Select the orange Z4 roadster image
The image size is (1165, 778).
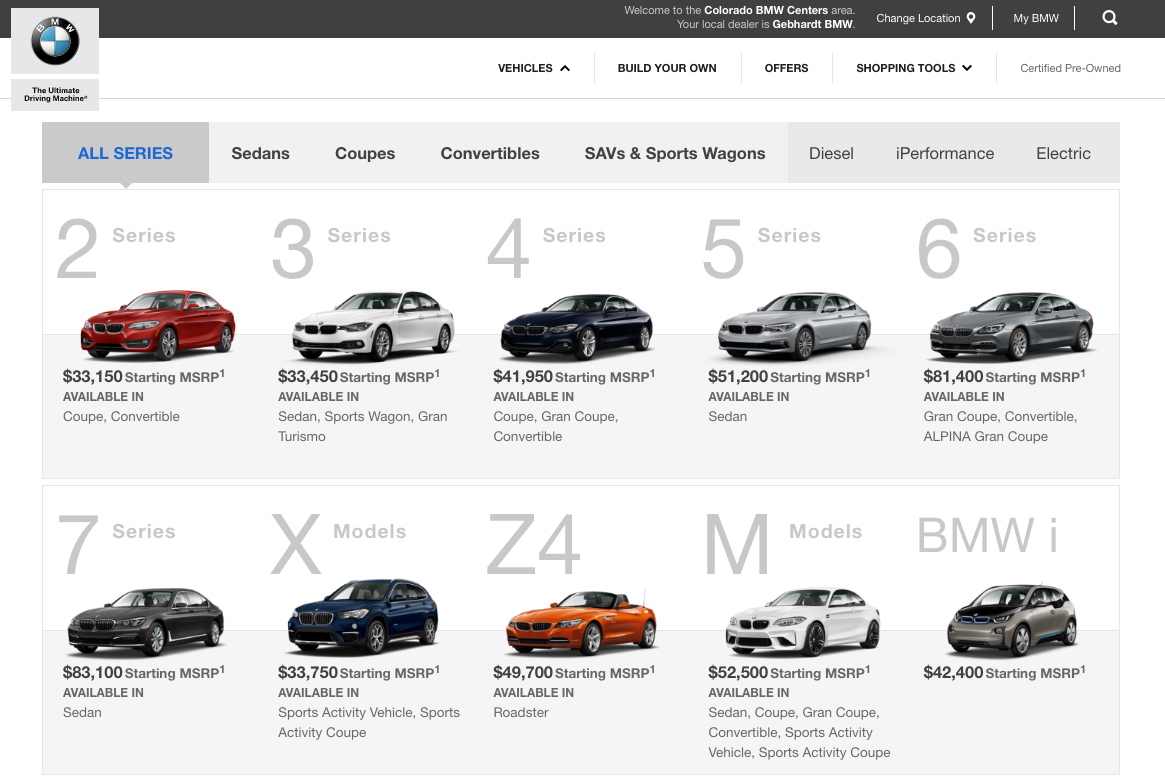(x=582, y=621)
